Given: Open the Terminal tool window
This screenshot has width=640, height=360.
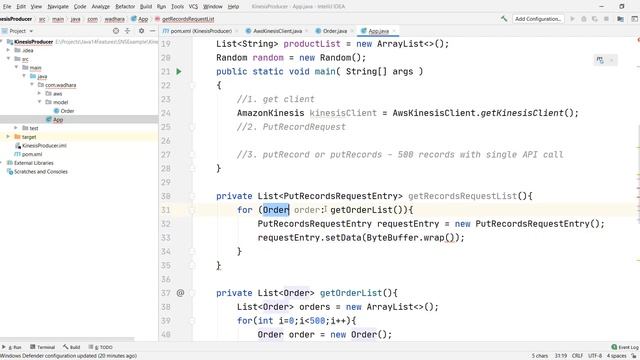Looking at the screenshot, I should click(x=42, y=347).
